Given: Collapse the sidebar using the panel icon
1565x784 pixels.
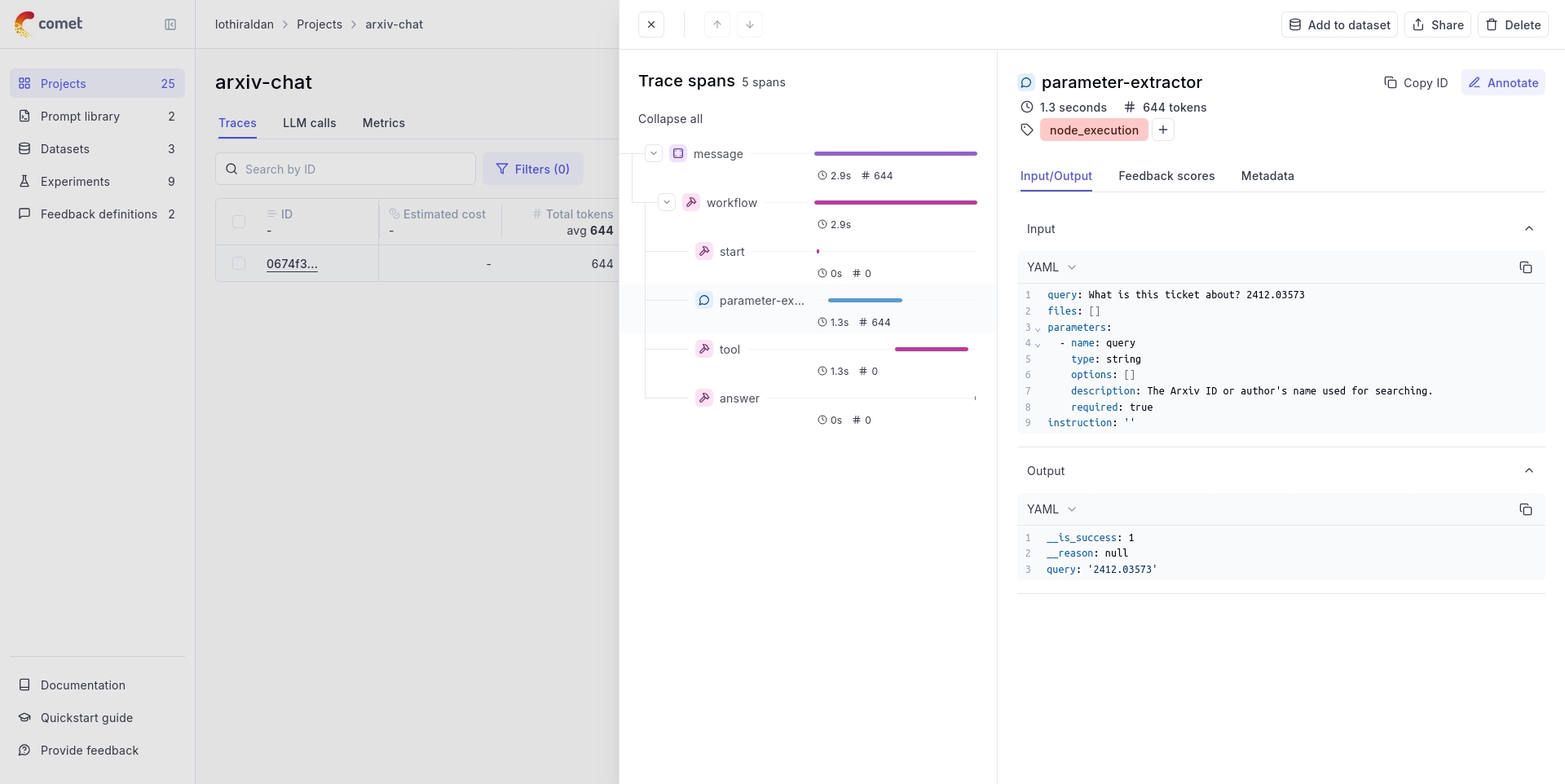Looking at the screenshot, I should tap(170, 24).
